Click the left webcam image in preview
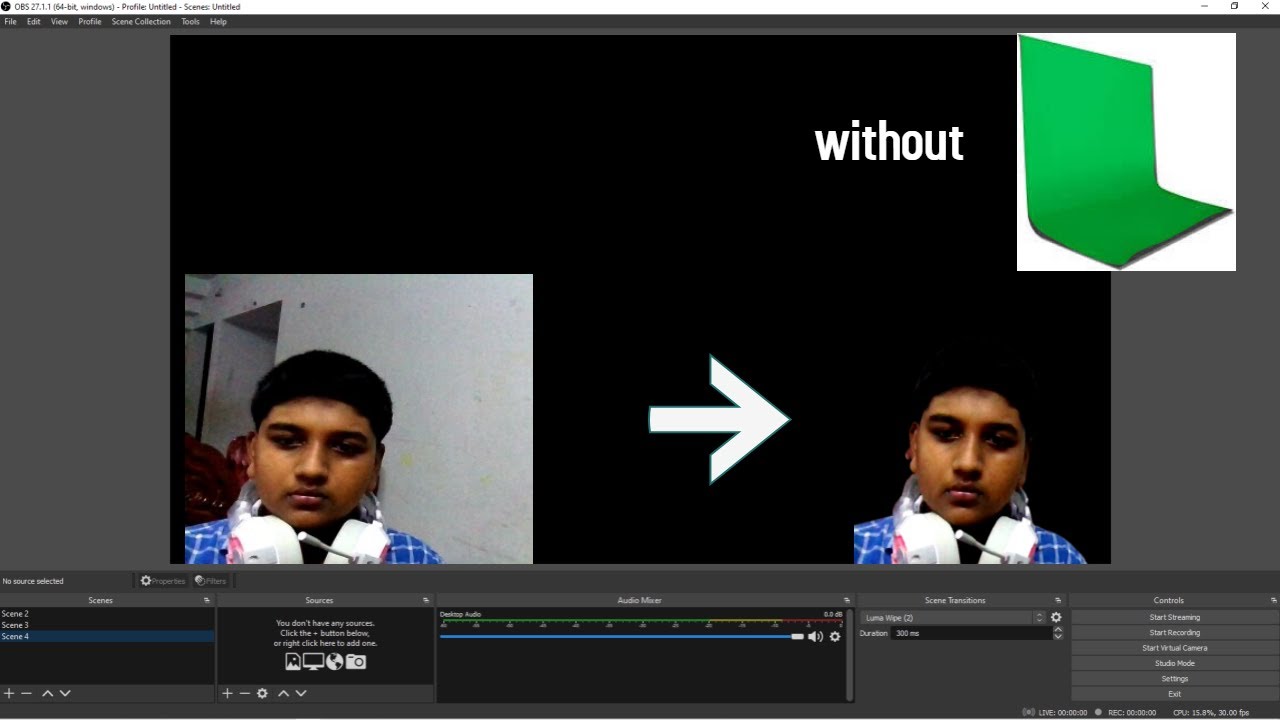The height and width of the screenshot is (720, 1280). click(359, 419)
